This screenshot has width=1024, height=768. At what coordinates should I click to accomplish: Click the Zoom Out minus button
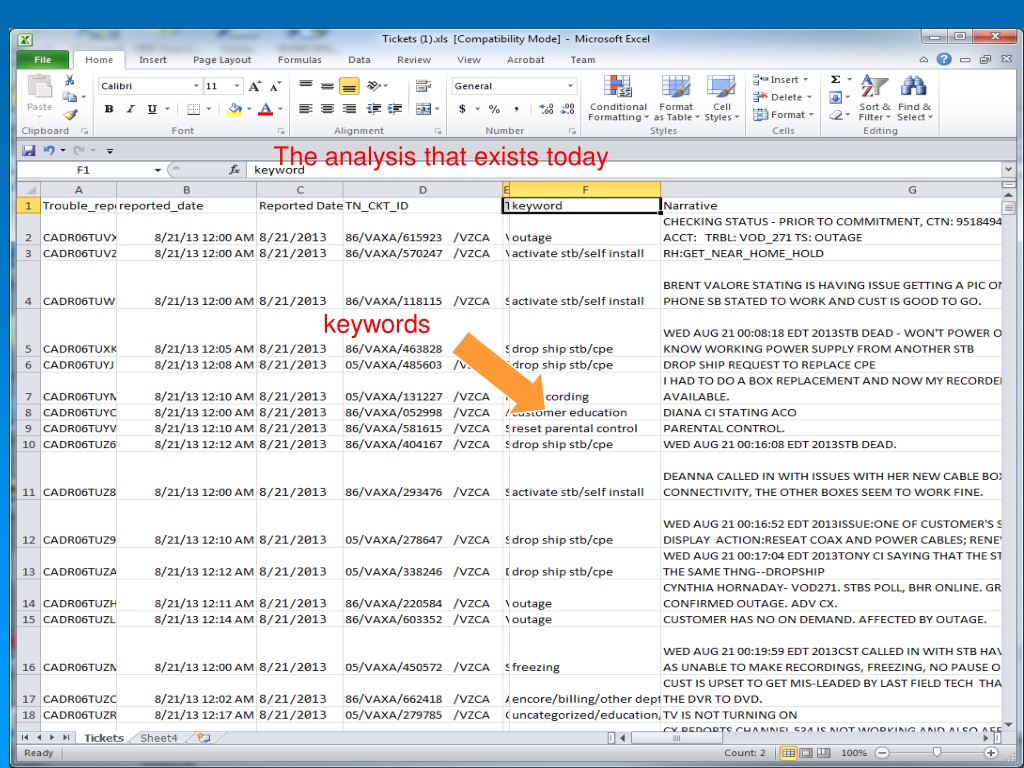tap(882, 753)
